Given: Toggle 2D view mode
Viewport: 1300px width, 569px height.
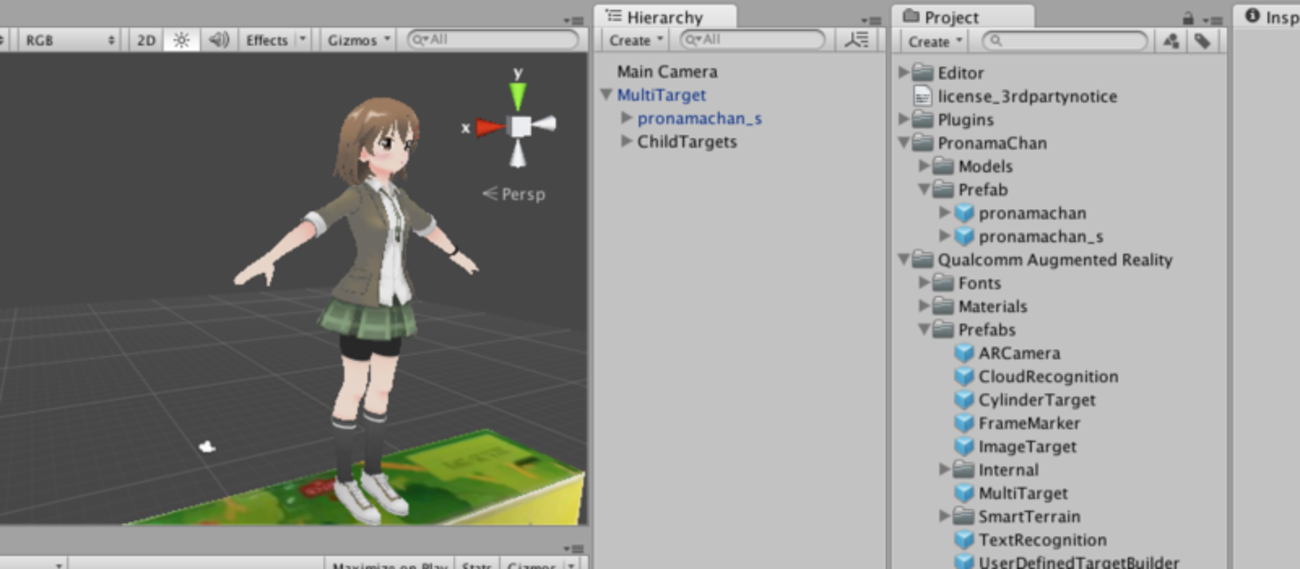Looking at the screenshot, I should click(146, 40).
